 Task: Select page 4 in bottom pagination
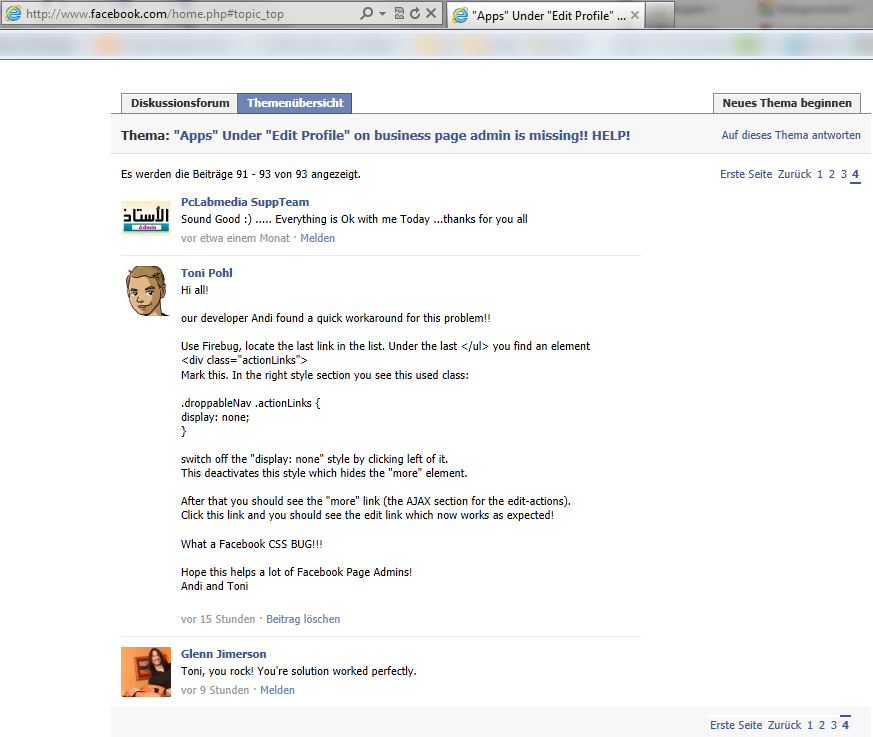pos(845,725)
